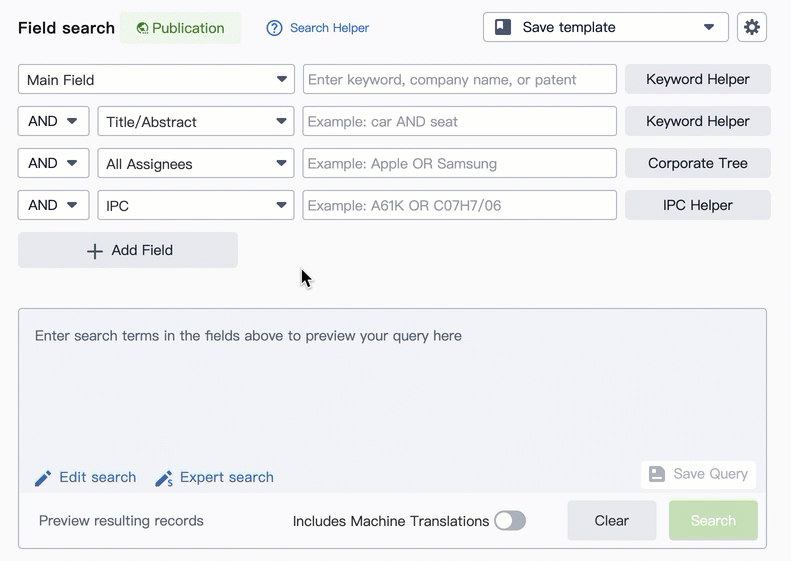
Task: Click the bookmark icon in Save template
Action: 503,28
